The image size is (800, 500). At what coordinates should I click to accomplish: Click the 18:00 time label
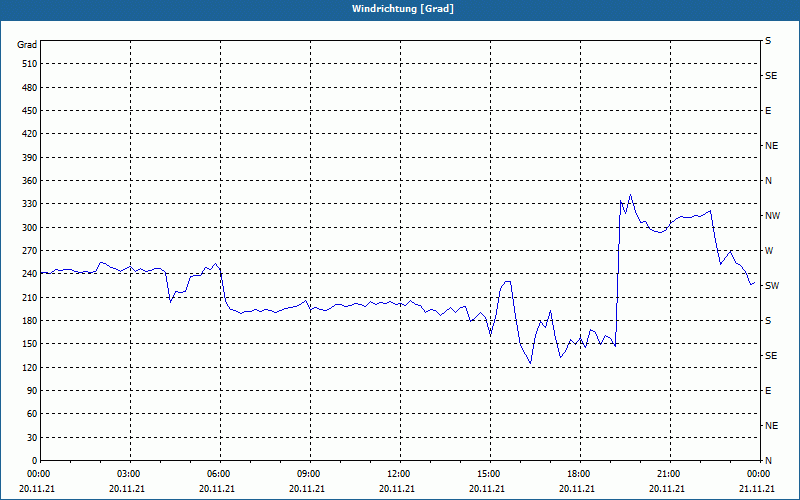click(x=580, y=474)
